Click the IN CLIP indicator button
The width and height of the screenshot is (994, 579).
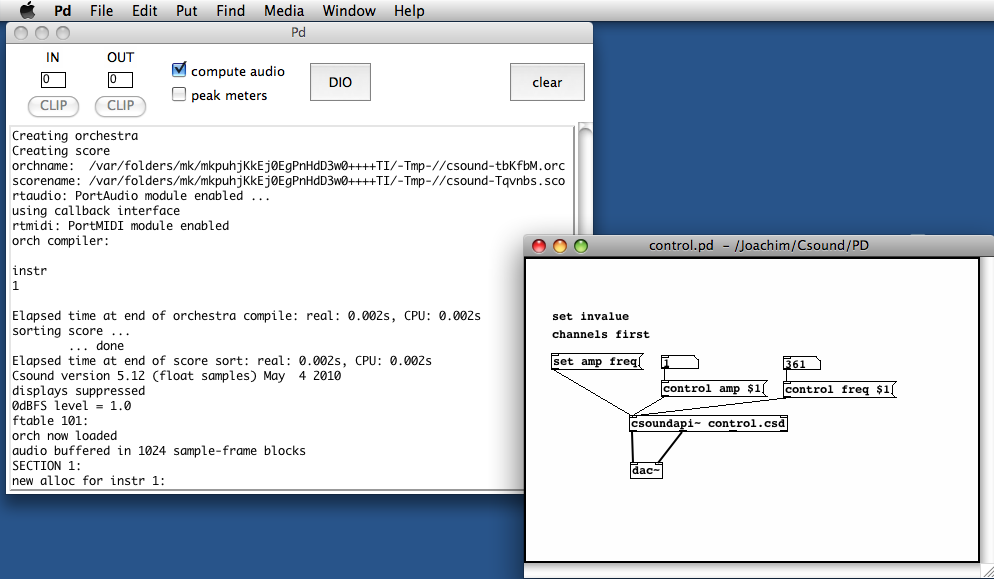point(53,105)
